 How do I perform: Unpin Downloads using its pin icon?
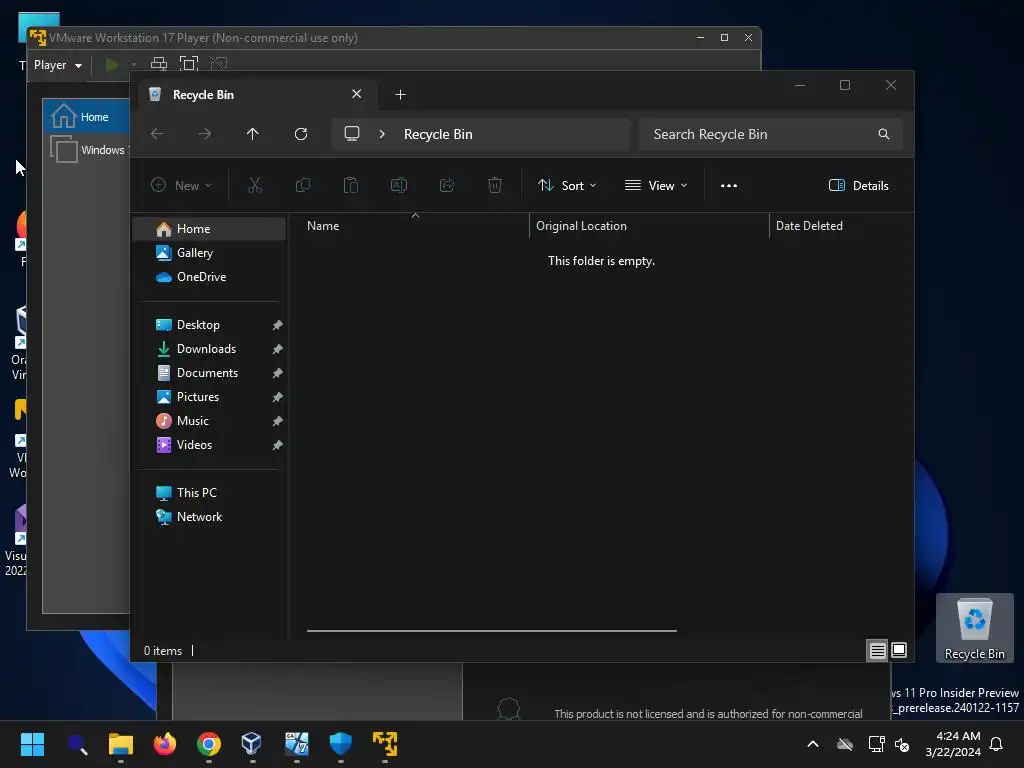click(278, 349)
